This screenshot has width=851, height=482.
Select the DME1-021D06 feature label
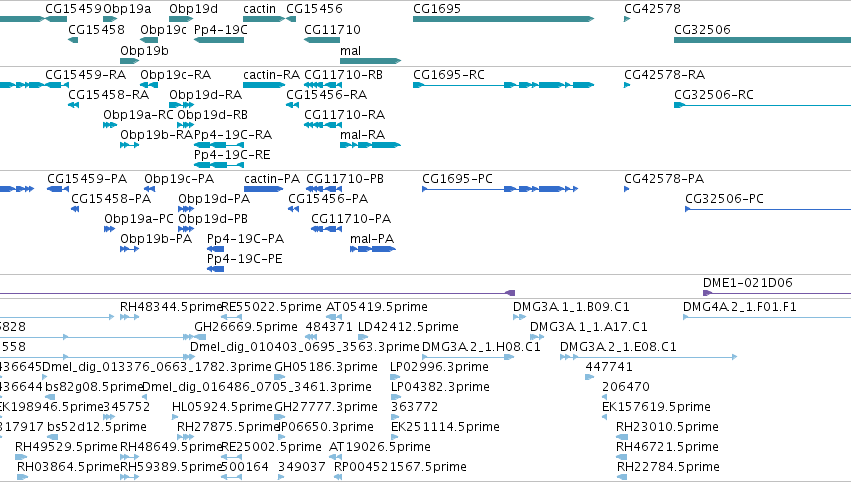click(748, 282)
